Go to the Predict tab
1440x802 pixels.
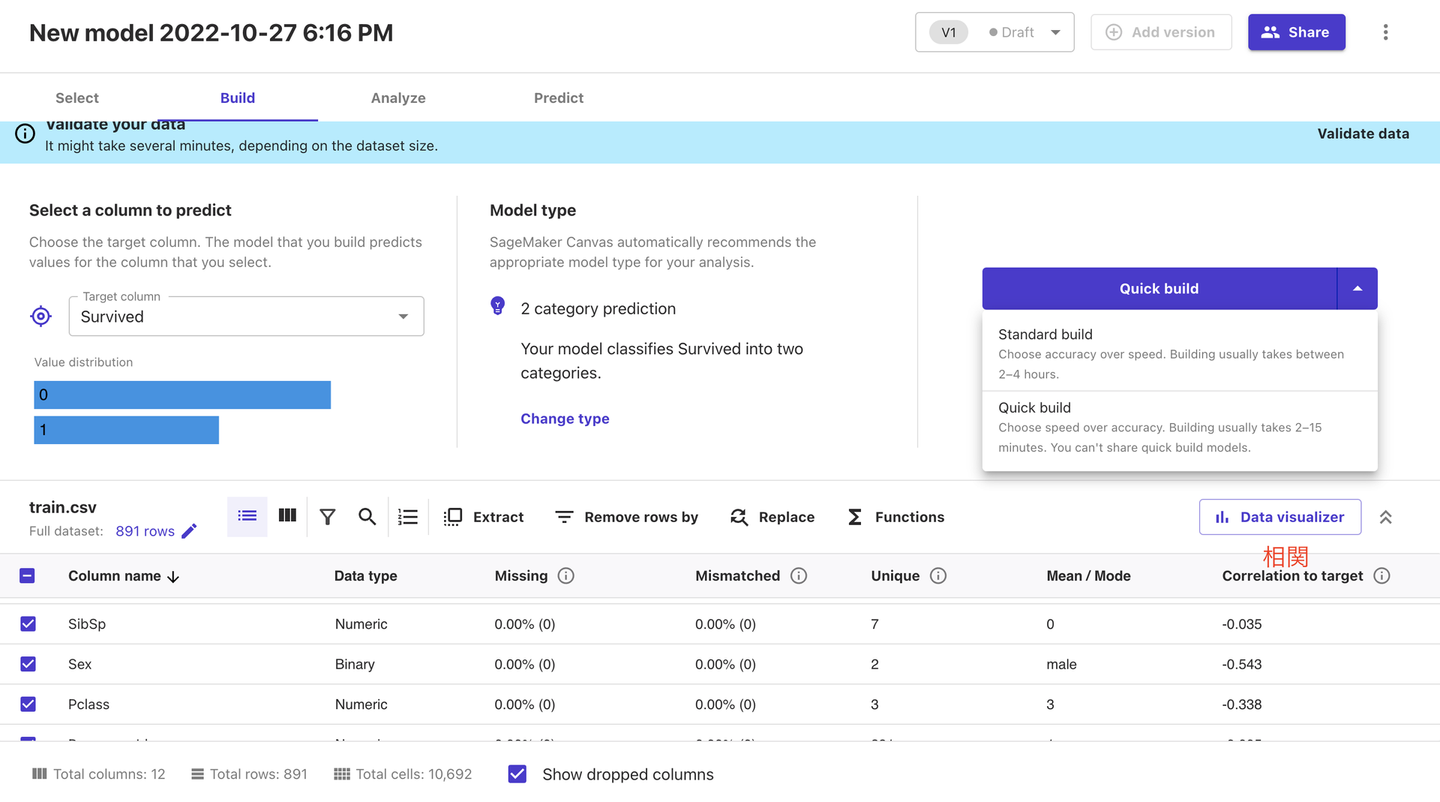click(x=558, y=98)
